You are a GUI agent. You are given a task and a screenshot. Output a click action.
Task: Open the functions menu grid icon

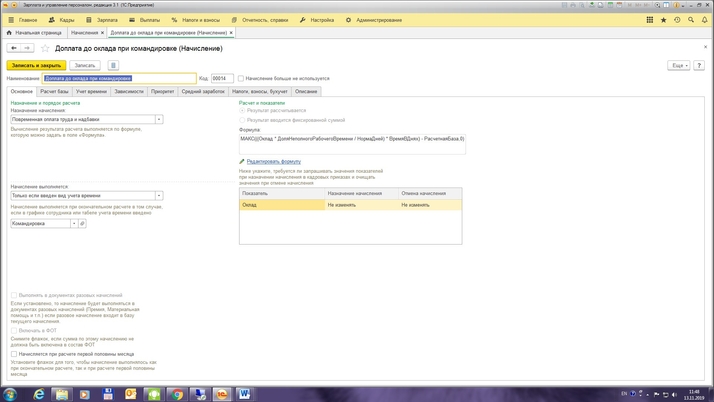tap(649, 20)
